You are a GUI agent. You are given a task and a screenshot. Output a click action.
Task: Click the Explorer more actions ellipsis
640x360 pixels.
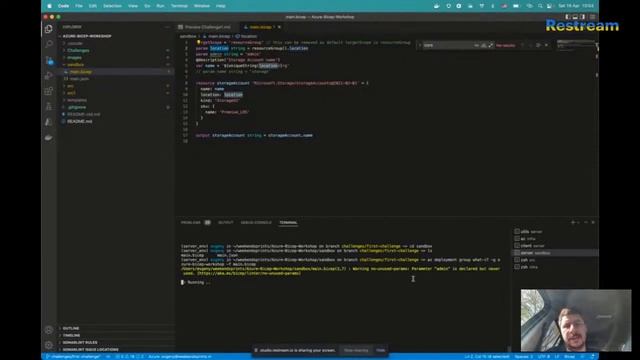coord(167,27)
